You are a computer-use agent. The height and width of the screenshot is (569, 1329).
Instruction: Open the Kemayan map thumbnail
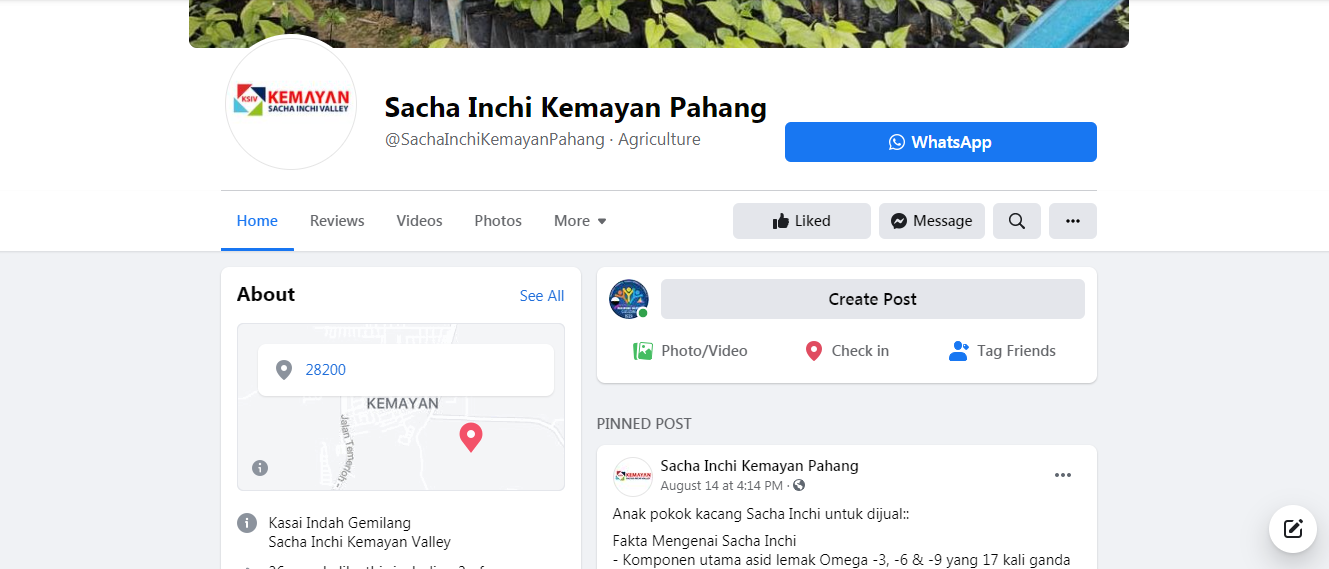401,407
